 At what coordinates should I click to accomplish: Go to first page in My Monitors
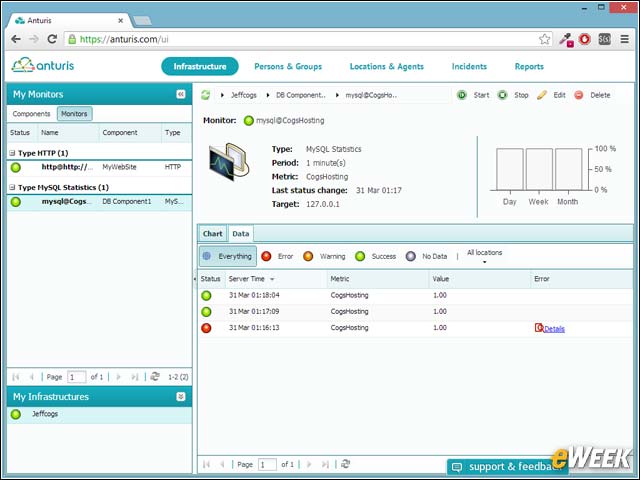click(x=16, y=377)
